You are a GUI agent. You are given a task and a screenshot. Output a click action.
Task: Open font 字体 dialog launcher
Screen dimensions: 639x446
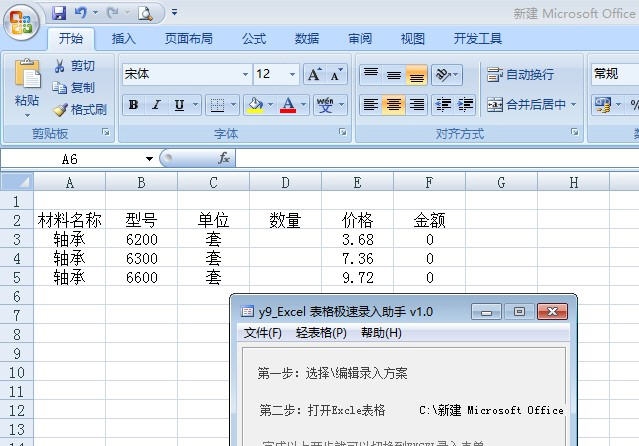click(x=343, y=132)
